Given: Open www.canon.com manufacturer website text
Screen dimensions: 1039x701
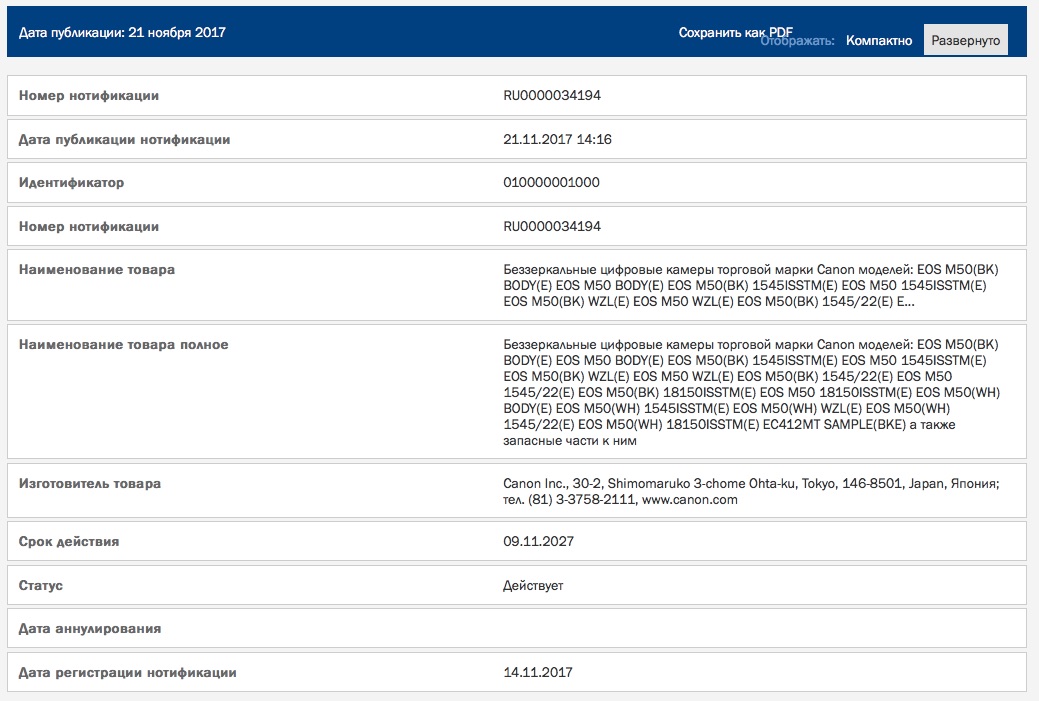Looking at the screenshot, I should pos(689,500).
